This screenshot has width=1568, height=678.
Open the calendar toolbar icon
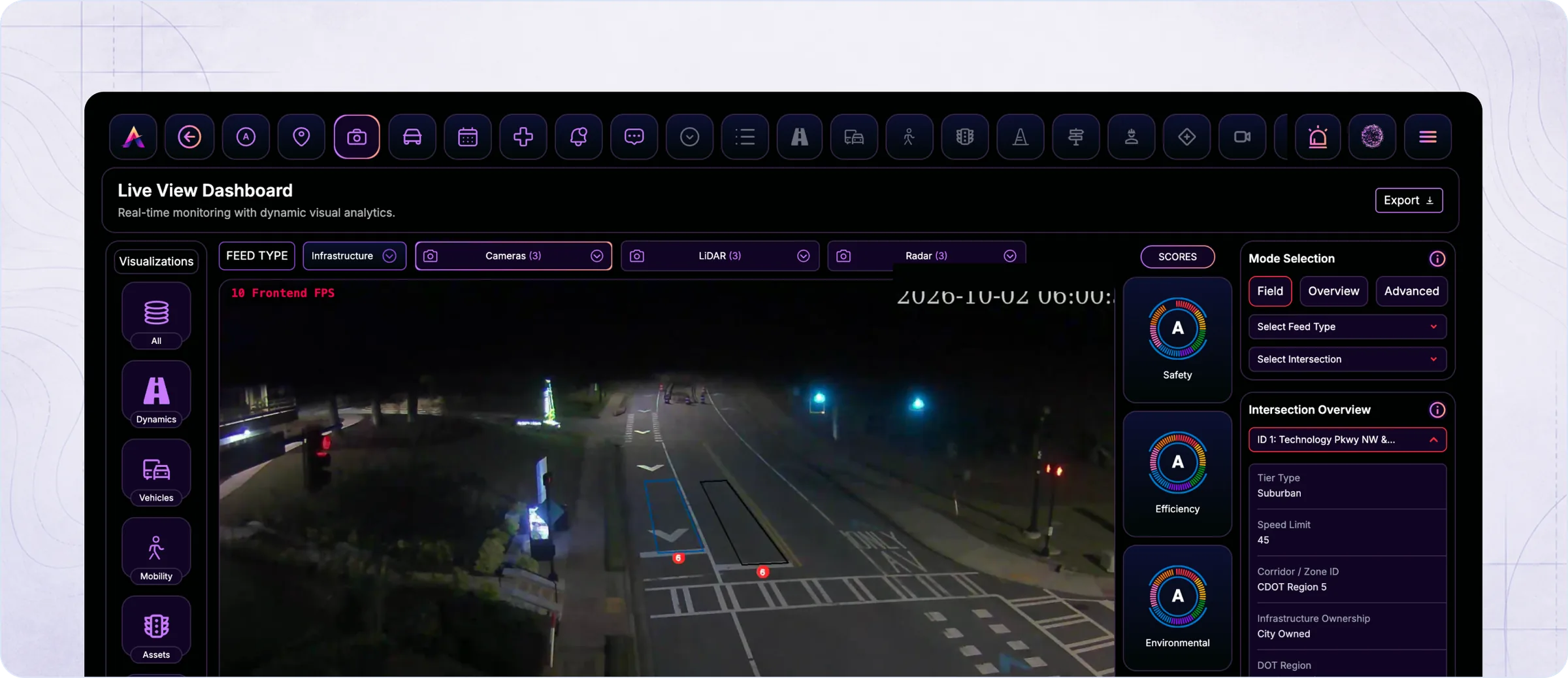(x=468, y=137)
